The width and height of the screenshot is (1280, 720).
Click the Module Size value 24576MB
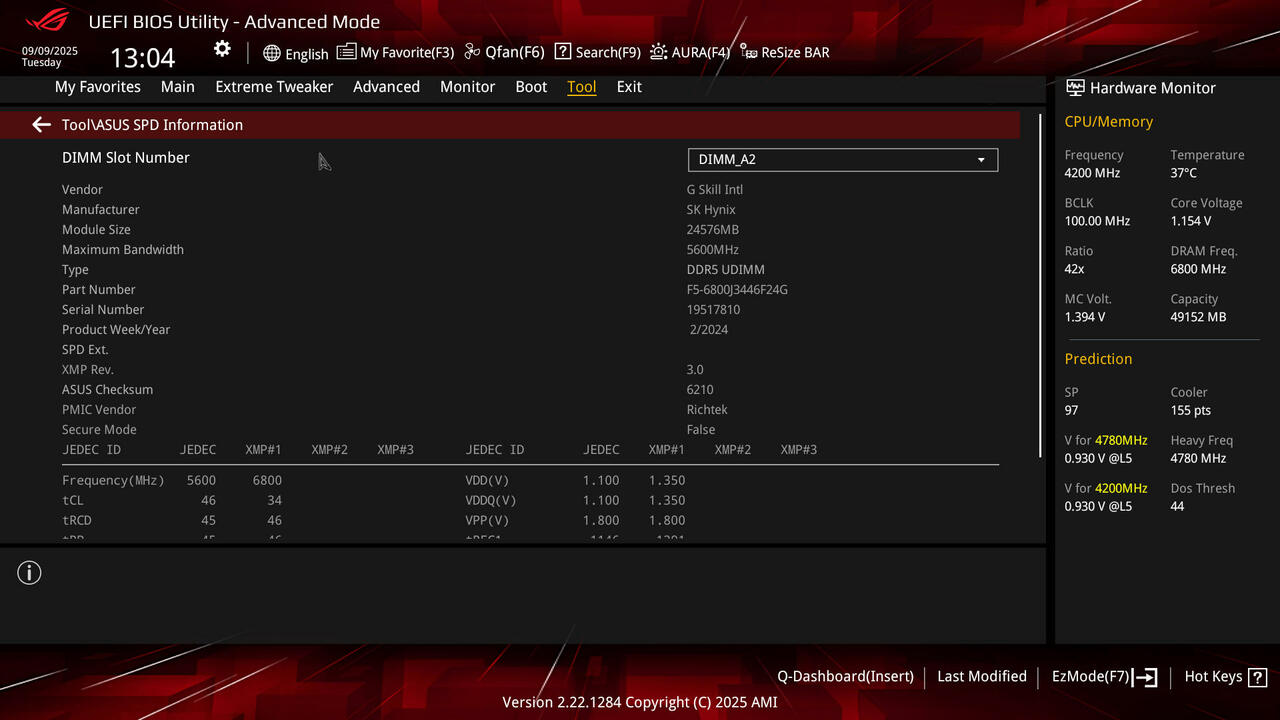[713, 230]
